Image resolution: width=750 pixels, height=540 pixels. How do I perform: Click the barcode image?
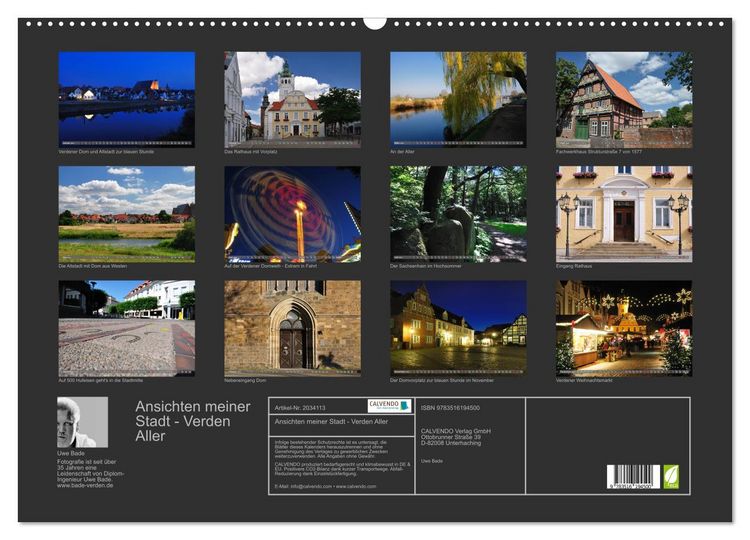click(x=633, y=476)
